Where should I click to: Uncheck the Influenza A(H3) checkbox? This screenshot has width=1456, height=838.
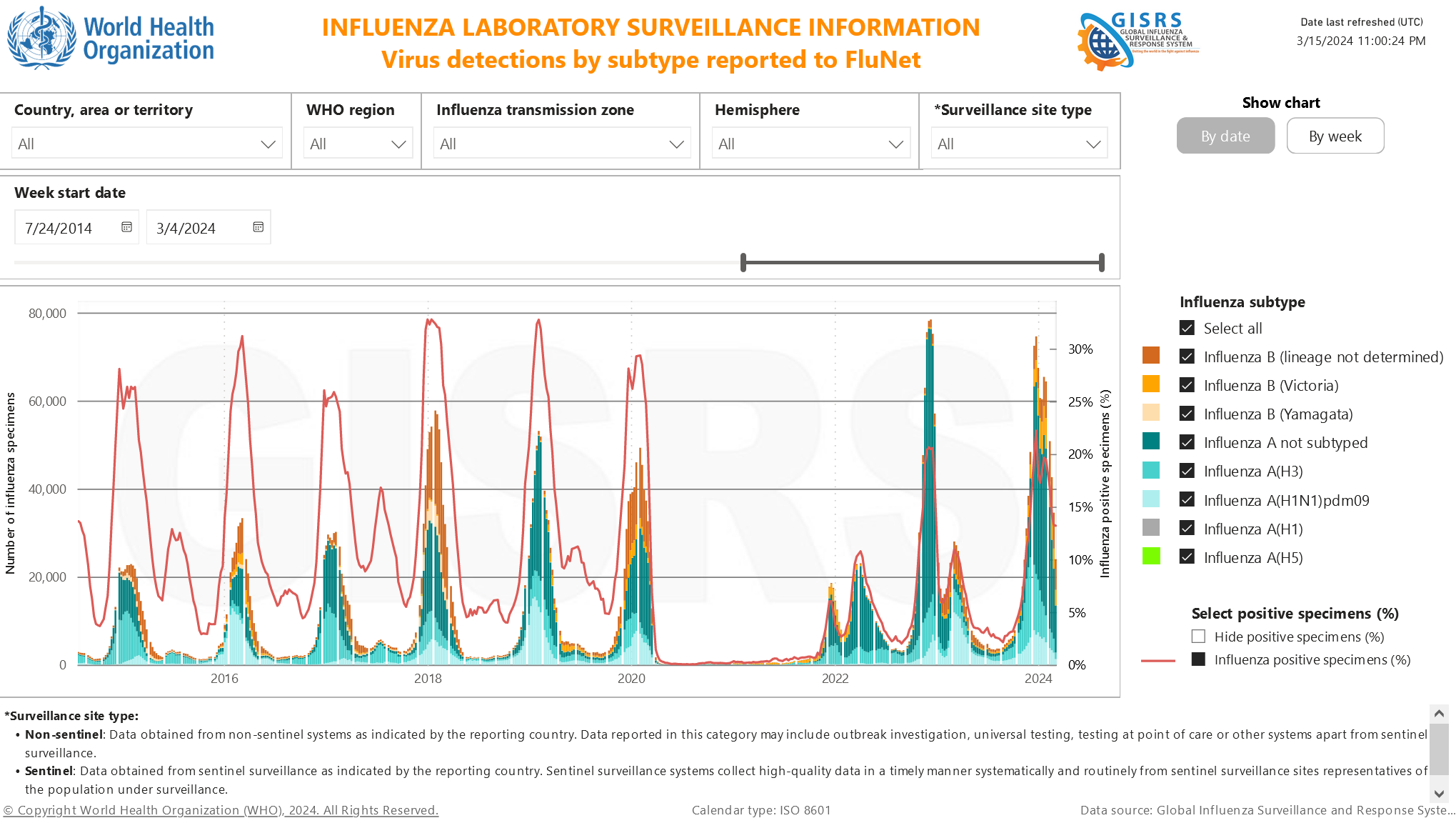(1187, 471)
